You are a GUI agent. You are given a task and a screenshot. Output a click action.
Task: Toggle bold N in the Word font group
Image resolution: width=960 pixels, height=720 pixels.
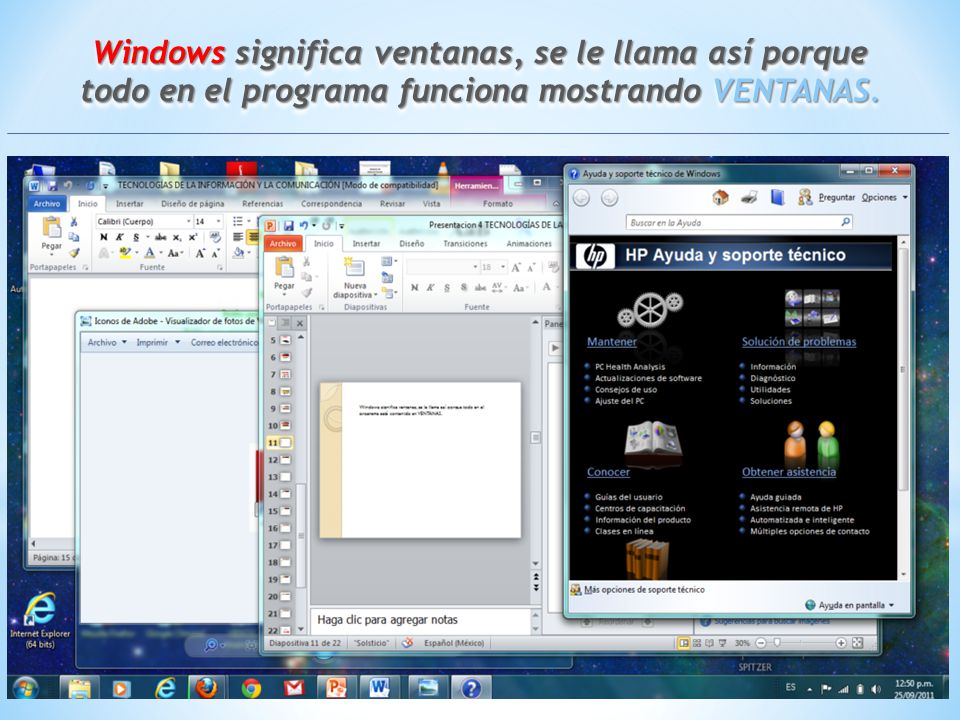pyautogui.click(x=103, y=238)
